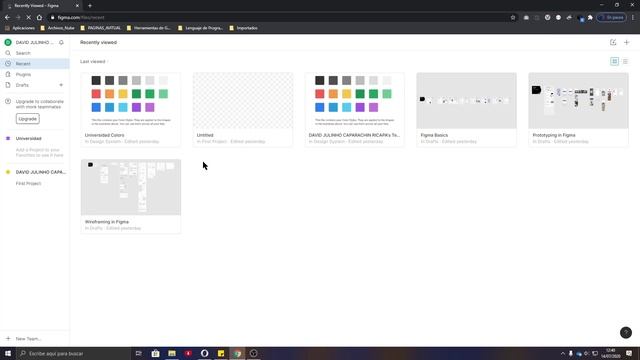The width and height of the screenshot is (640, 360).
Task: Click the browser forward arrow
Action: point(18,18)
